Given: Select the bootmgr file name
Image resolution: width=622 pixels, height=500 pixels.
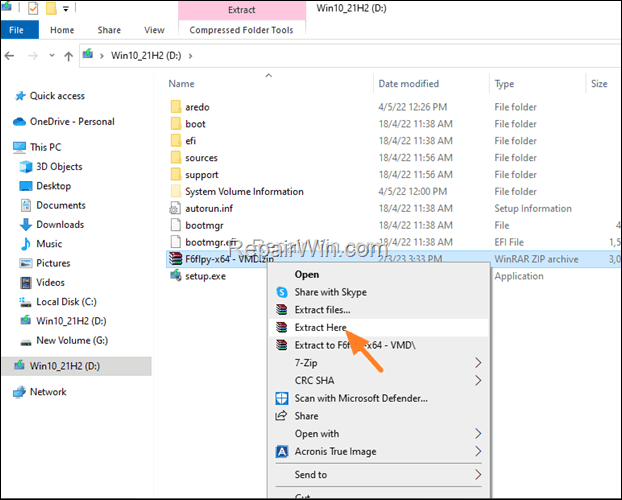Looking at the screenshot, I should coord(204,225).
